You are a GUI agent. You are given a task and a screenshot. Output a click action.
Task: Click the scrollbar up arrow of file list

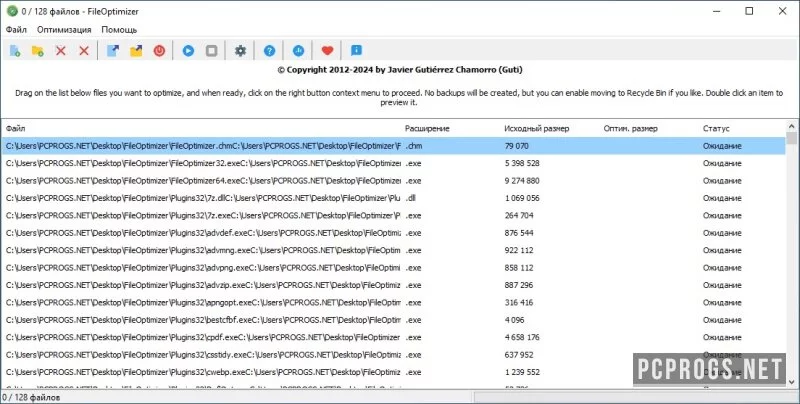coord(792,126)
